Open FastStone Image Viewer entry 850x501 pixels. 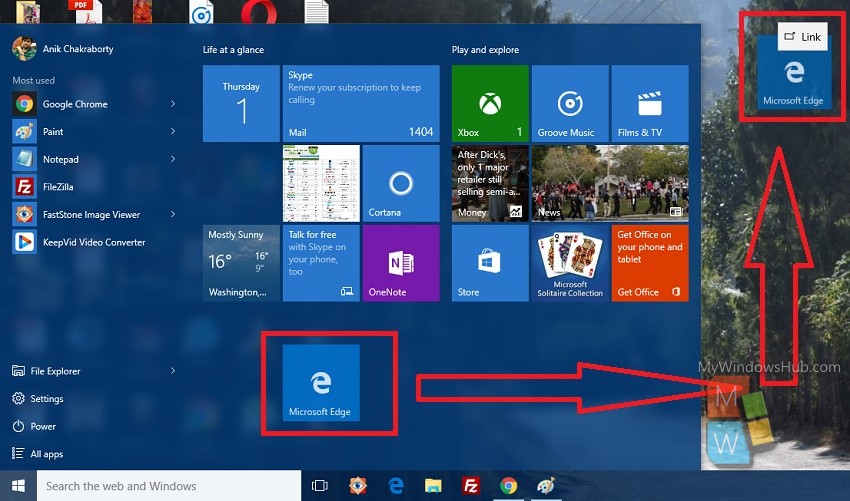pyautogui.click(x=92, y=215)
